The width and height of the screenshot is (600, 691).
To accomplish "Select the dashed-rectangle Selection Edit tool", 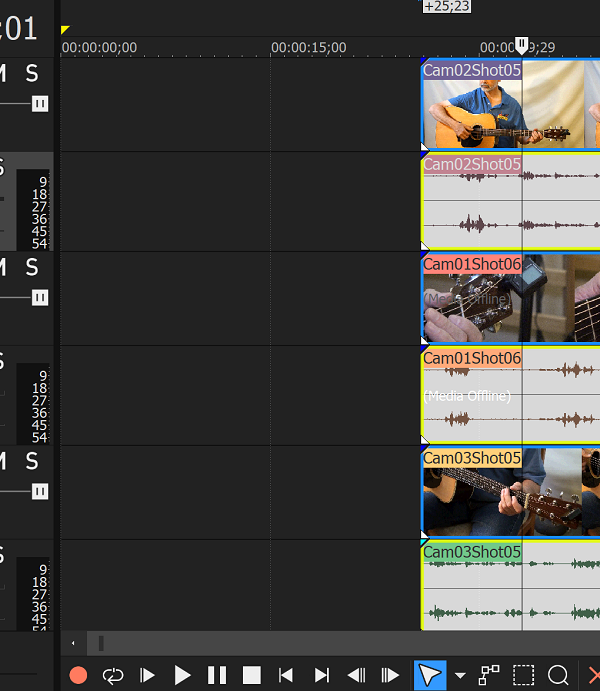I will pos(523,675).
